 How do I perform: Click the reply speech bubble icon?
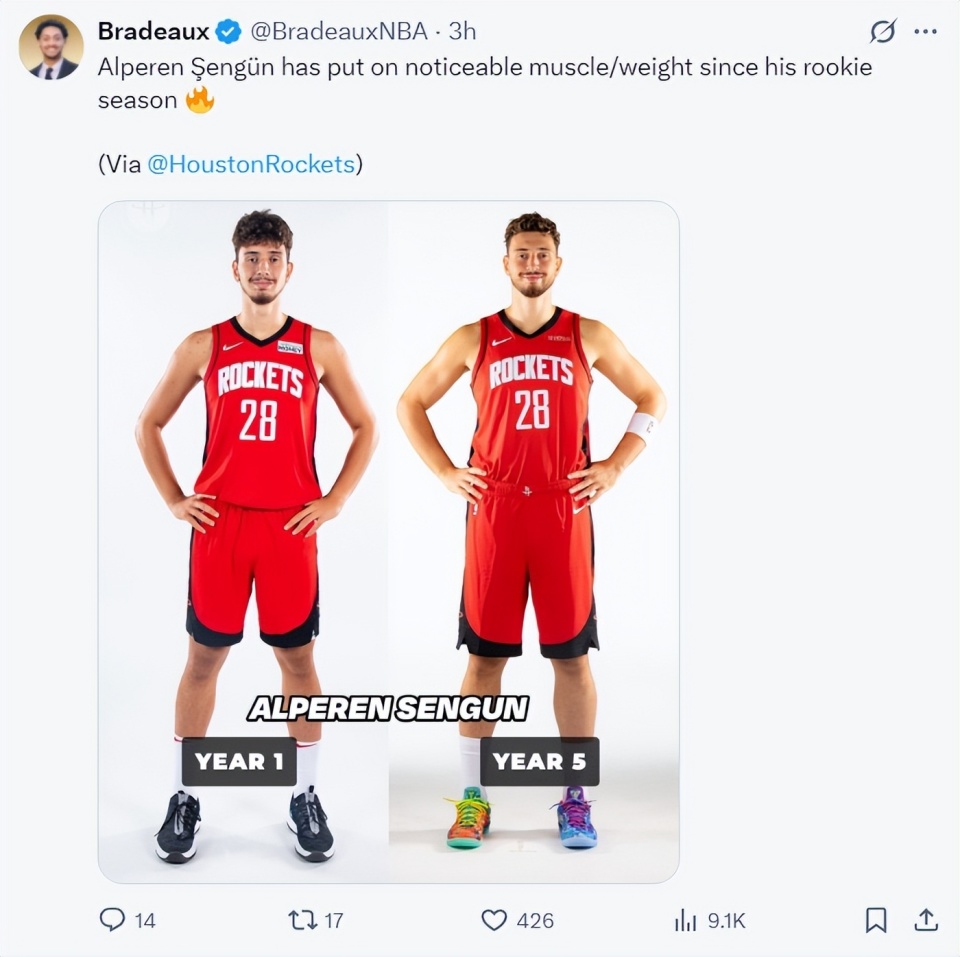click(112, 920)
